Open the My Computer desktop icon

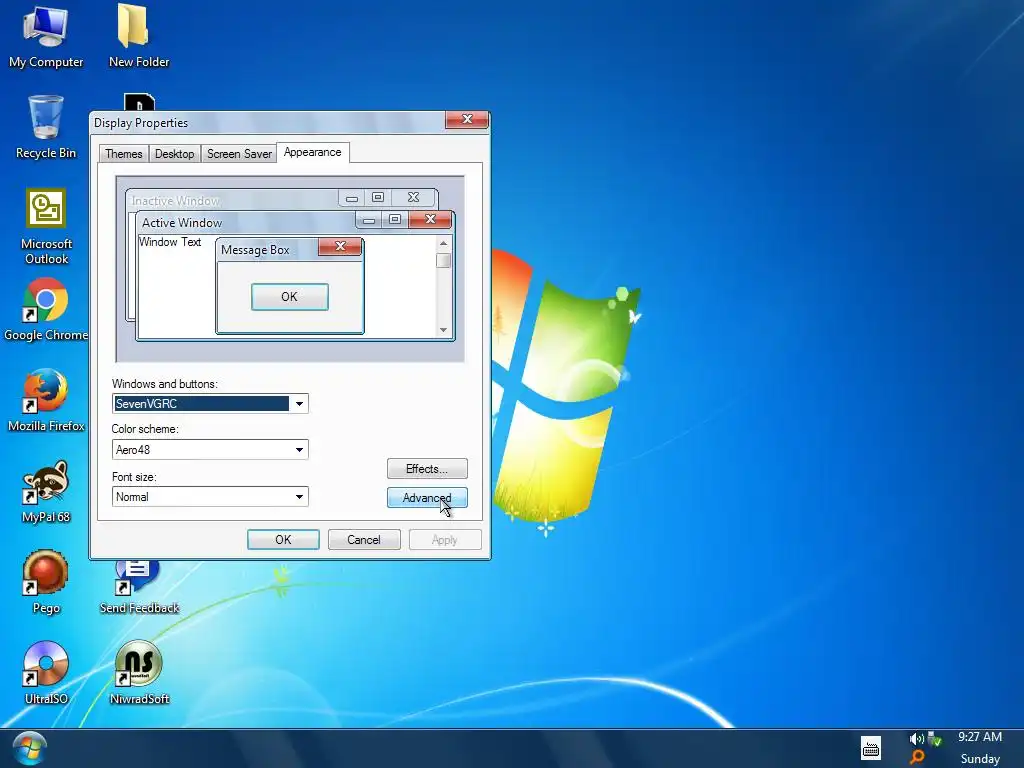pyautogui.click(x=46, y=37)
